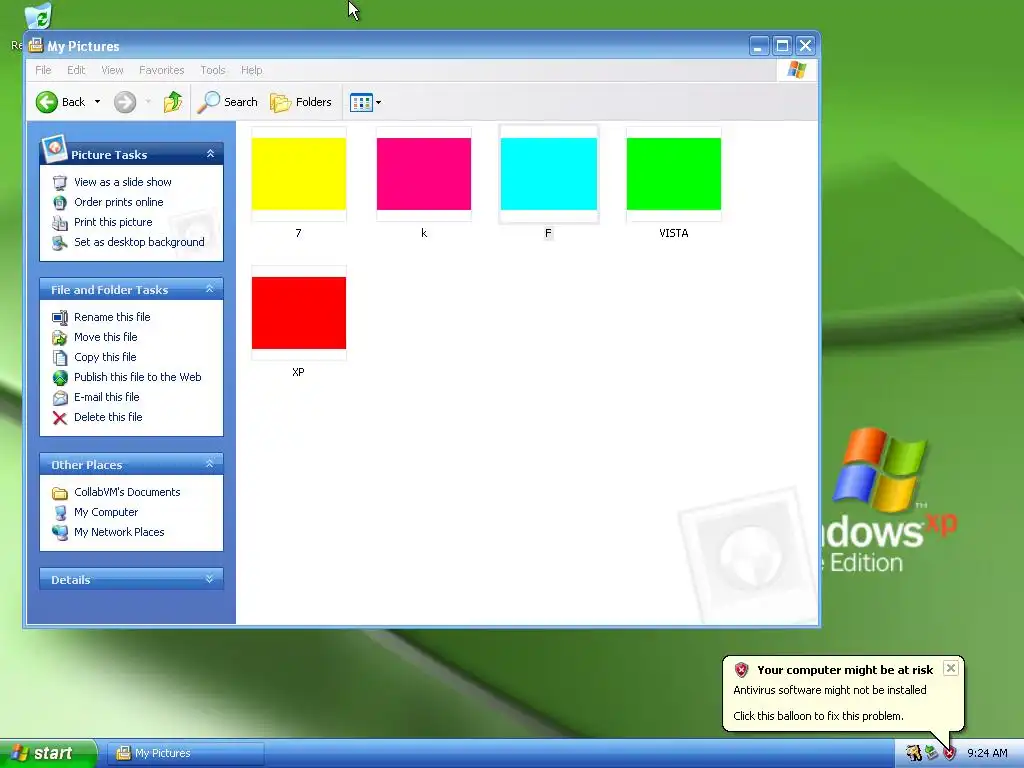Click the My Pictures title bar icon
The width and height of the screenshot is (1024, 768).
[x=35, y=46]
